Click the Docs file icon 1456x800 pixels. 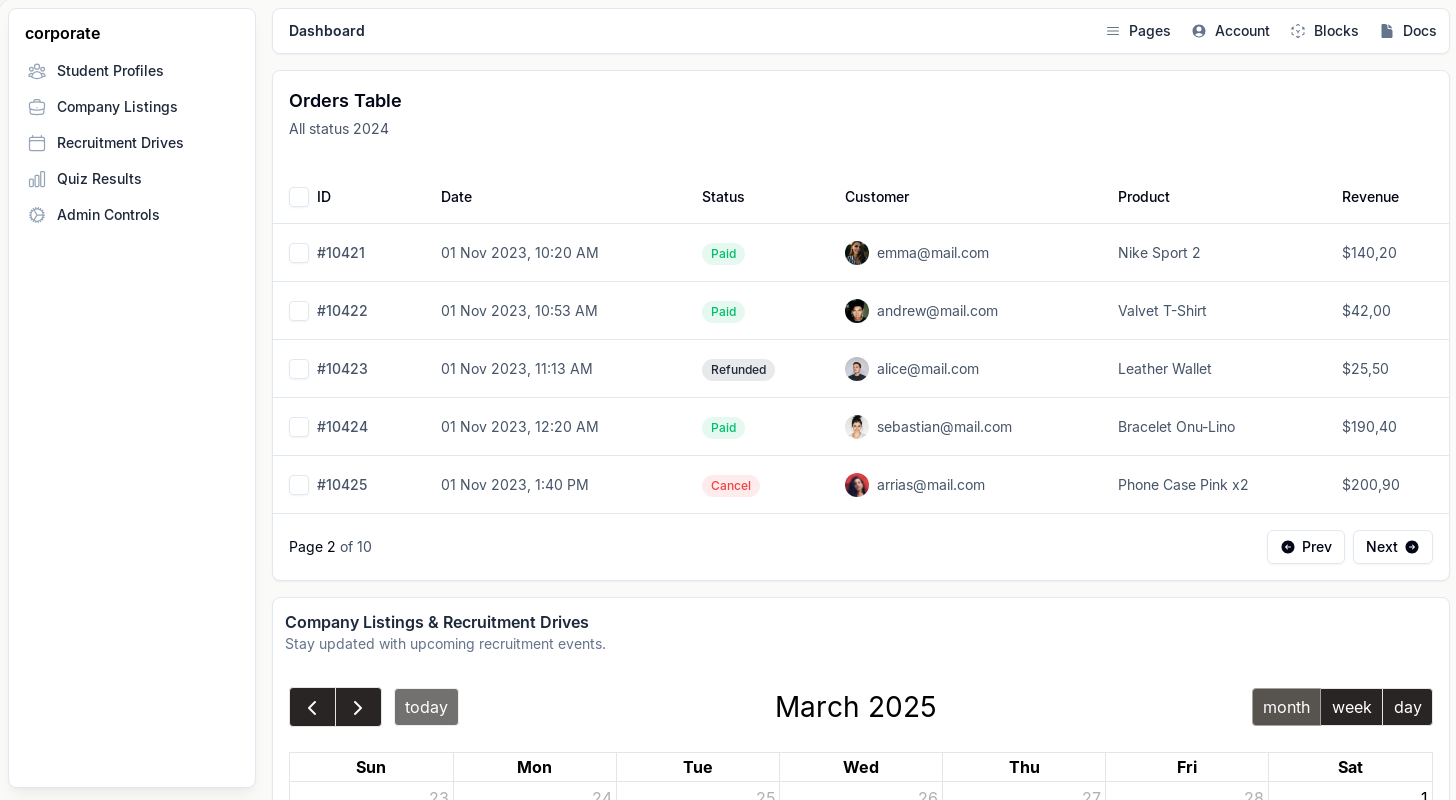point(1387,31)
